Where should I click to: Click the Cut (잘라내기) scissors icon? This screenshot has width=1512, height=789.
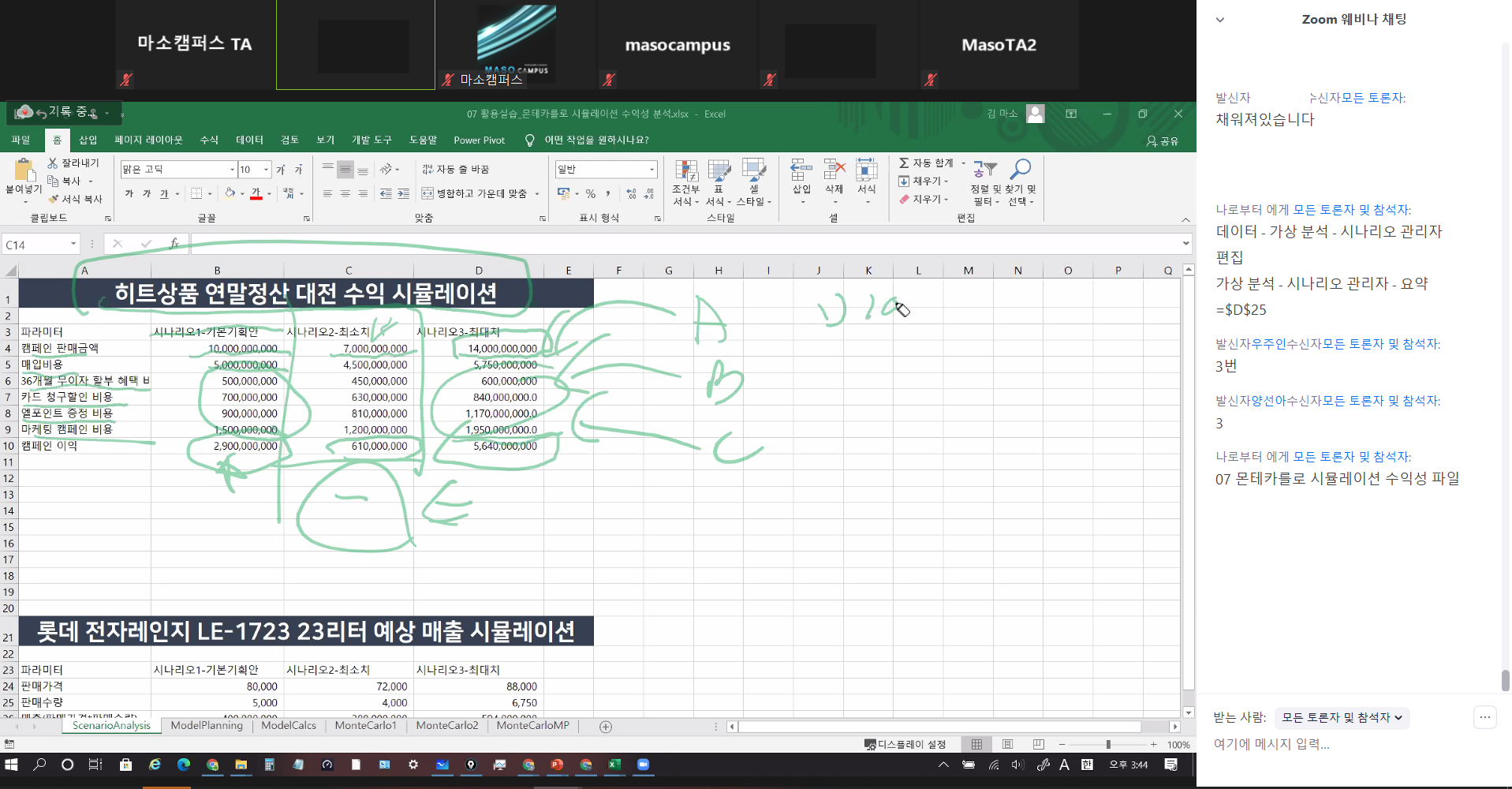[x=53, y=163]
